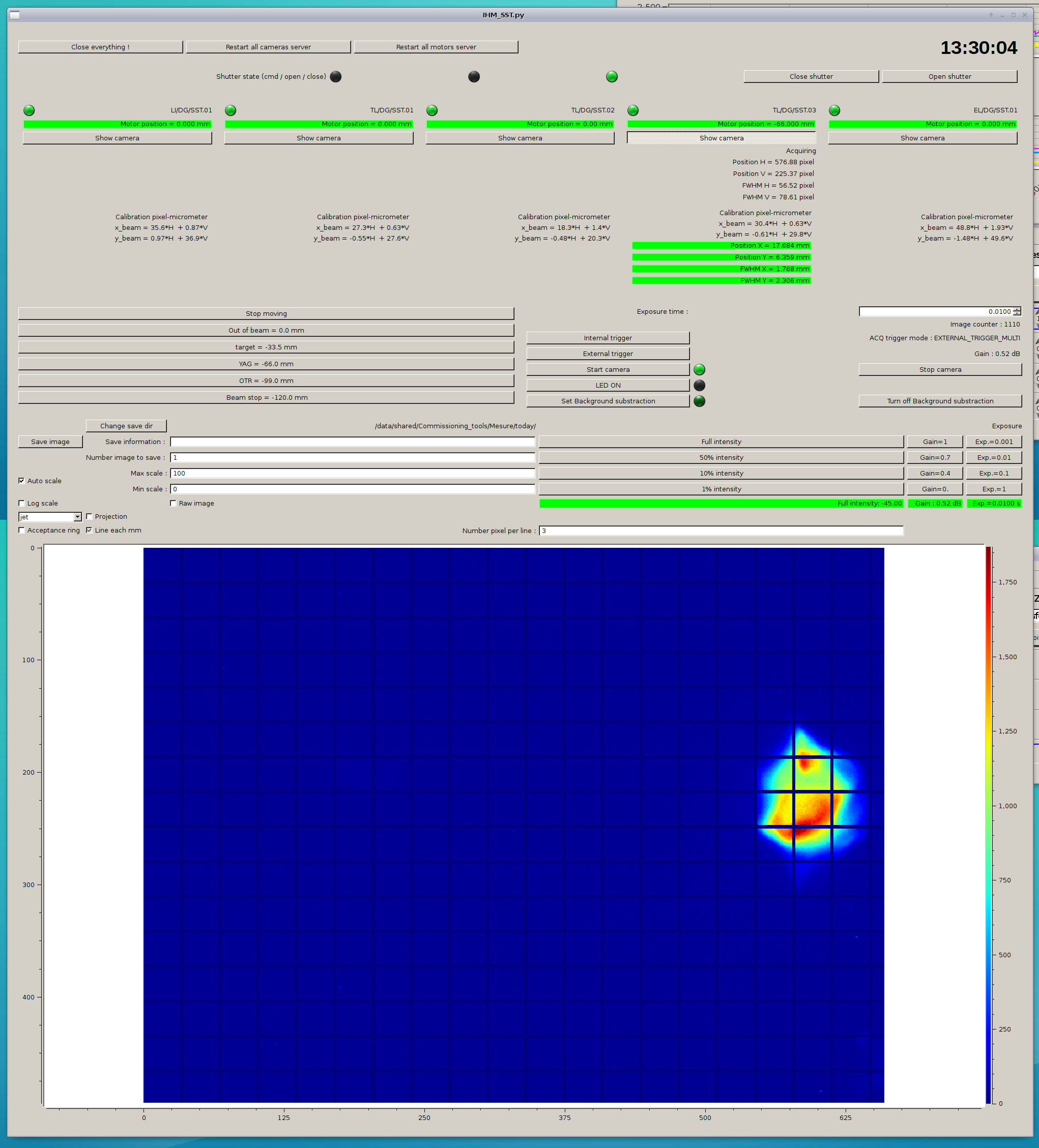Move screen to YAG = -66.0 mm
Screen dimensions: 1039x1148
[x=266, y=364]
